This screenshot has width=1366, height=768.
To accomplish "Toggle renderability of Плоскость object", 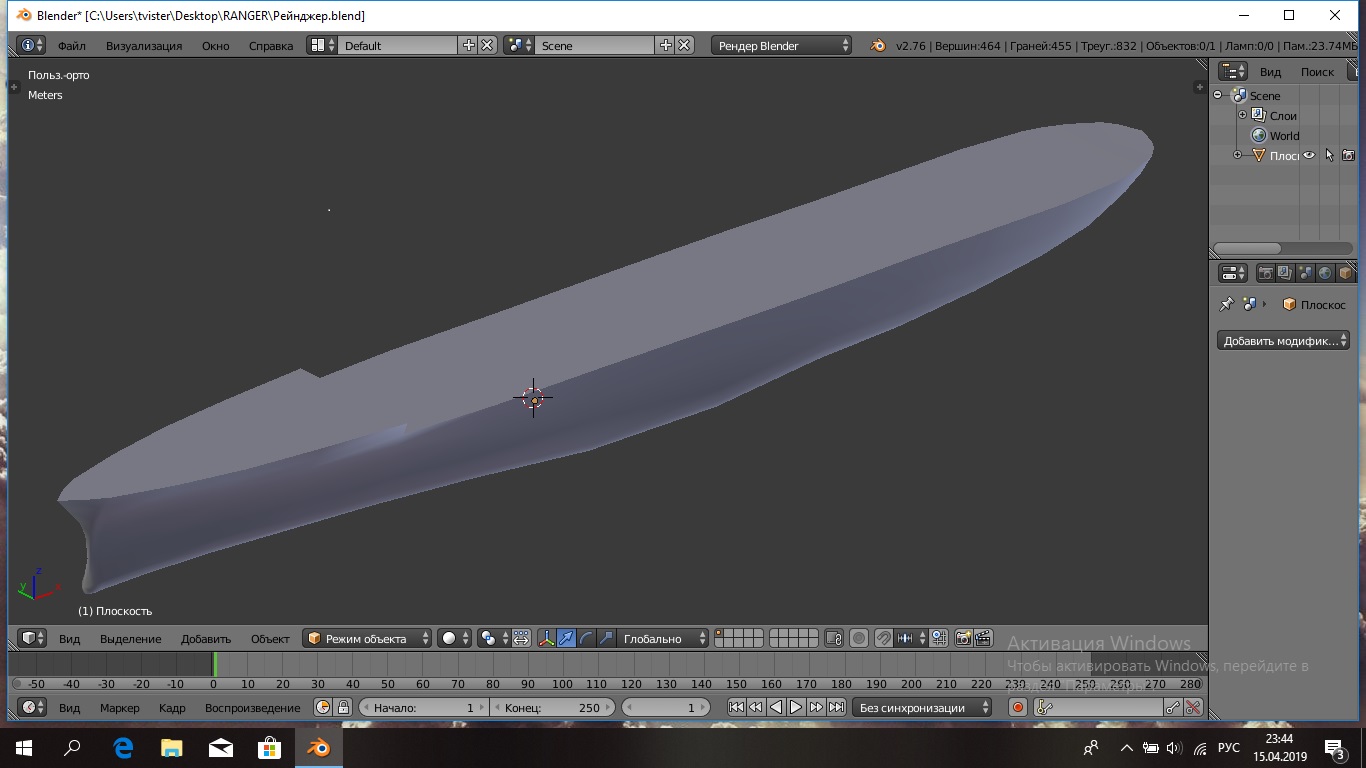I will 1348,155.
